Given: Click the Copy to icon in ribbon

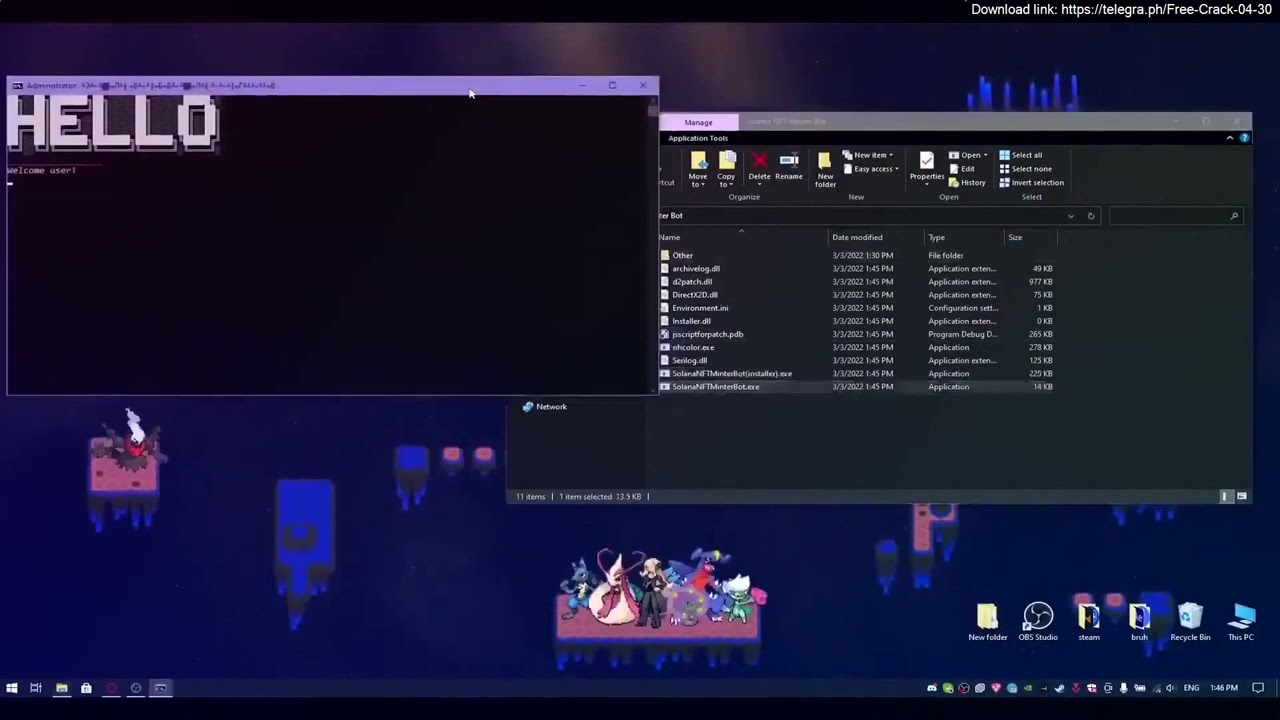Looking at the screenshot, I should tap(727, 161).
